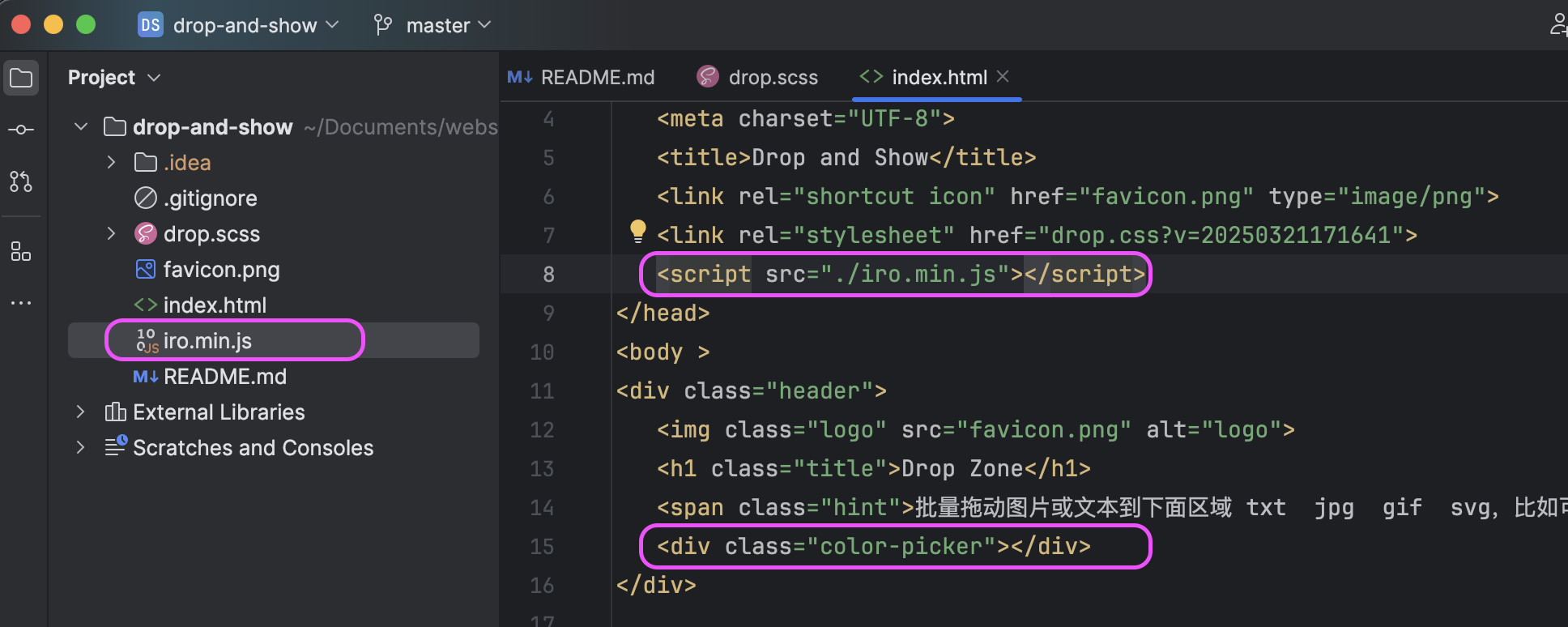Image resolution: width=1568 pixels, height=627 pixels.
Task: Click the lightbulb intention icon on line 7
Action: tap(638, 232)
